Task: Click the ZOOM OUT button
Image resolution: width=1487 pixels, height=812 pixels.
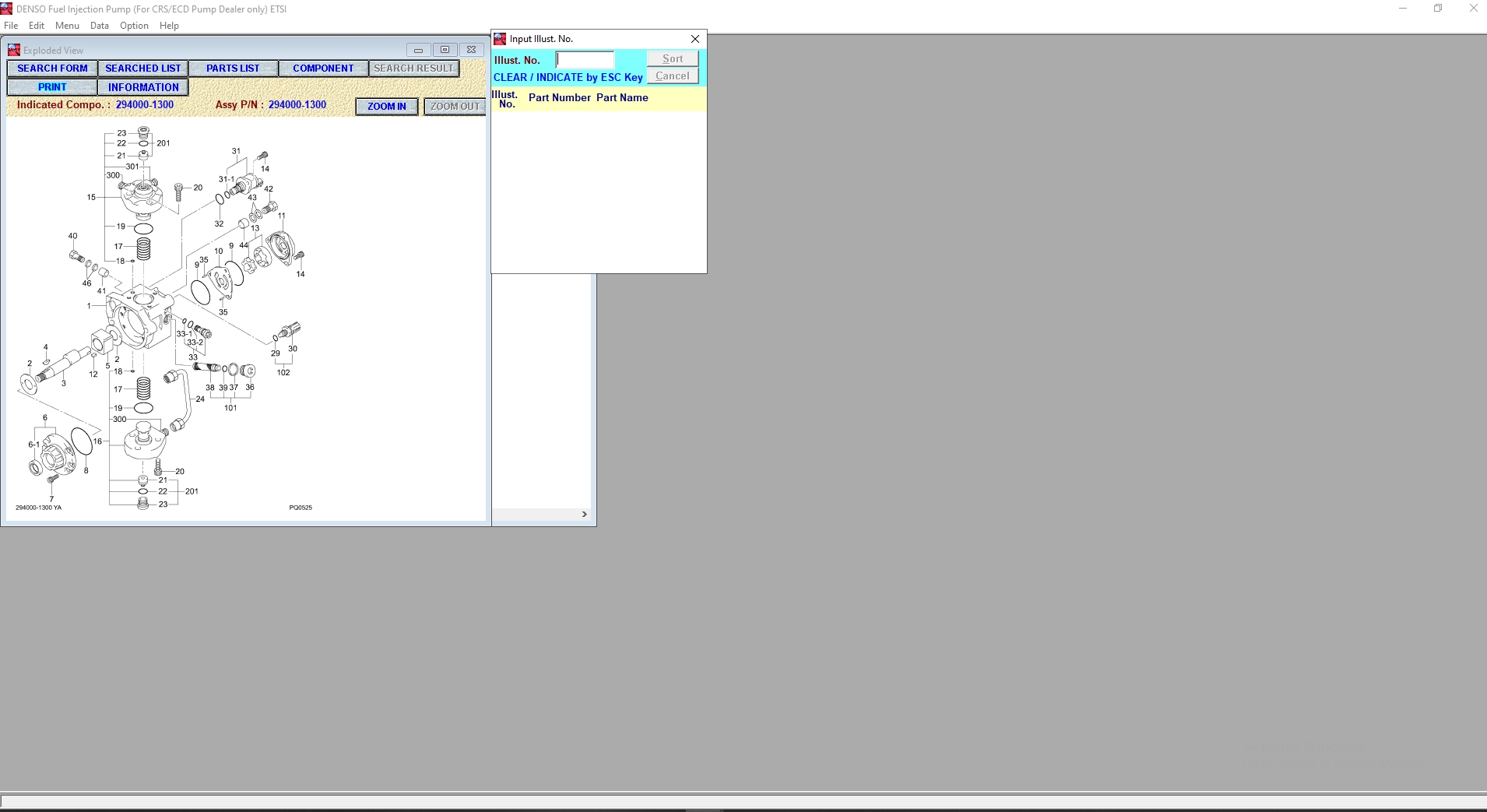Action: (x=455, y=107)
